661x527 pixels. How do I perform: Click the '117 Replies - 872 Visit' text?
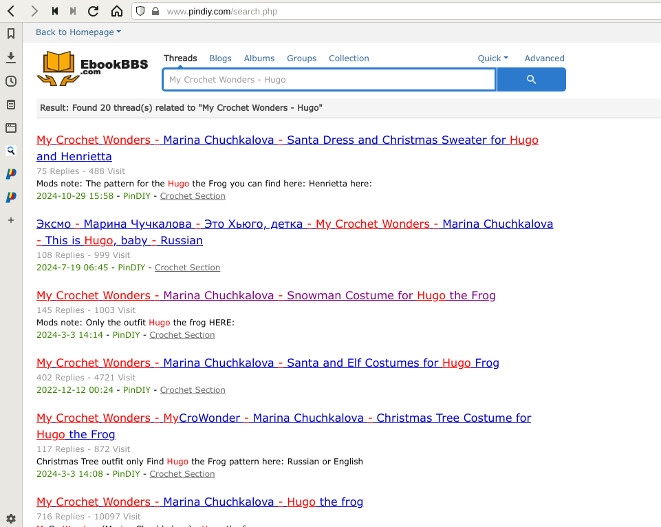pyautogui.click(x=83, y=449)
